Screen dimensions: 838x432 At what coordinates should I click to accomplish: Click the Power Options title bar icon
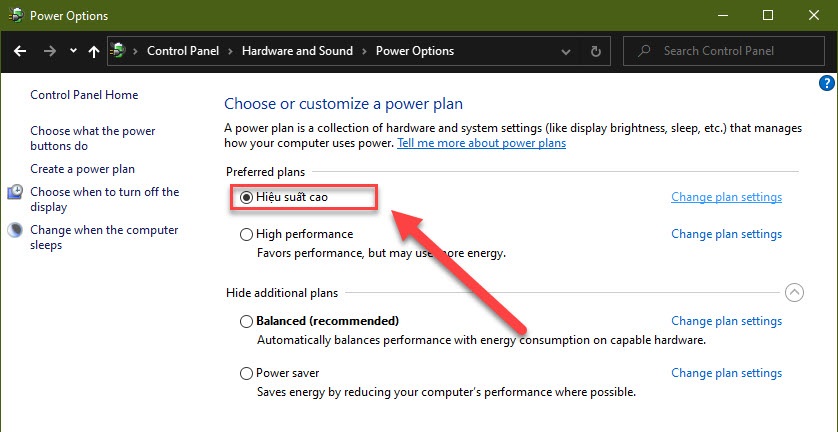tap(15, 16)
